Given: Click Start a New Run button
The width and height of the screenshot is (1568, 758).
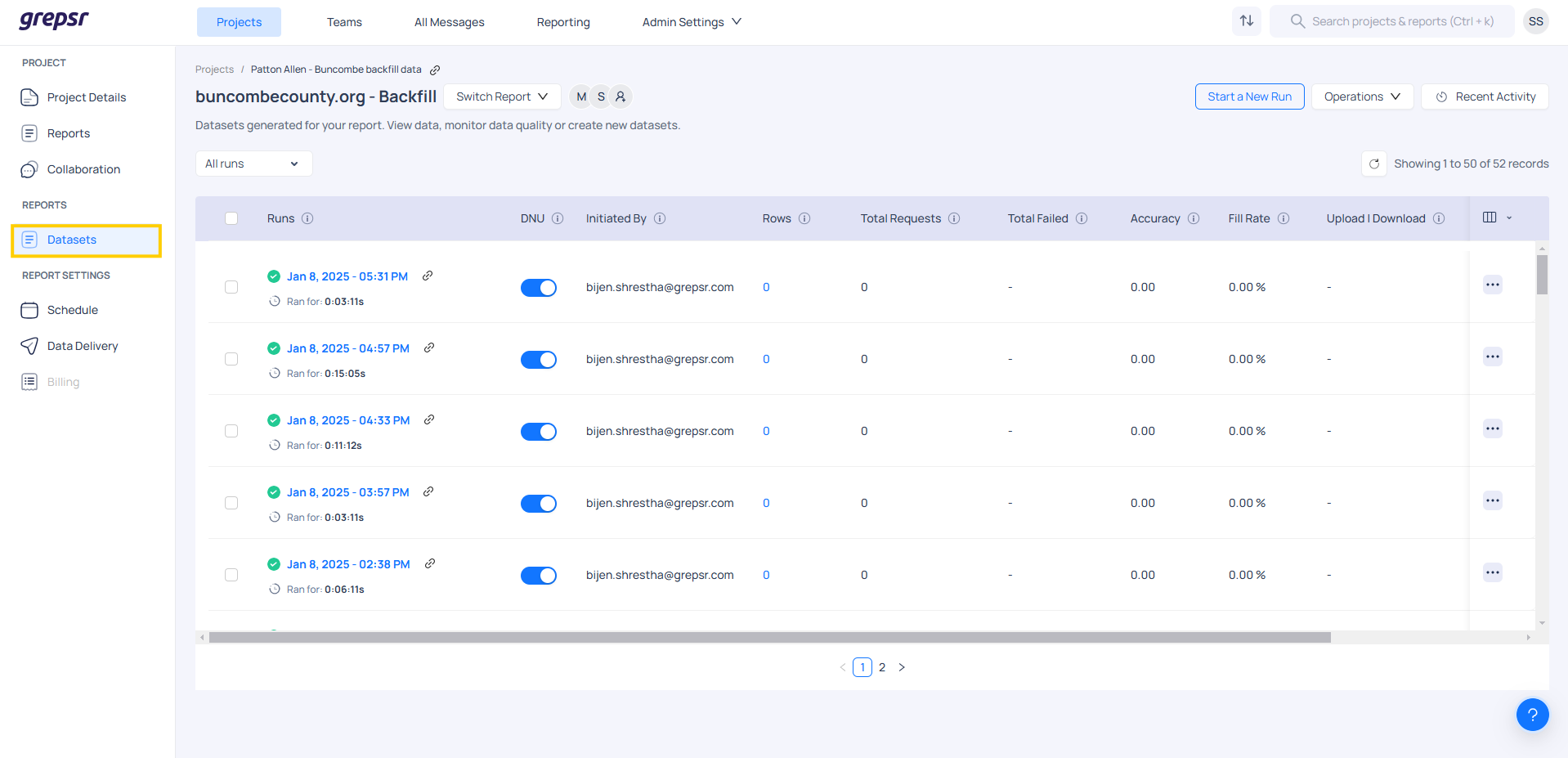Looking at the screenshot, I should tap(1249, 96).
